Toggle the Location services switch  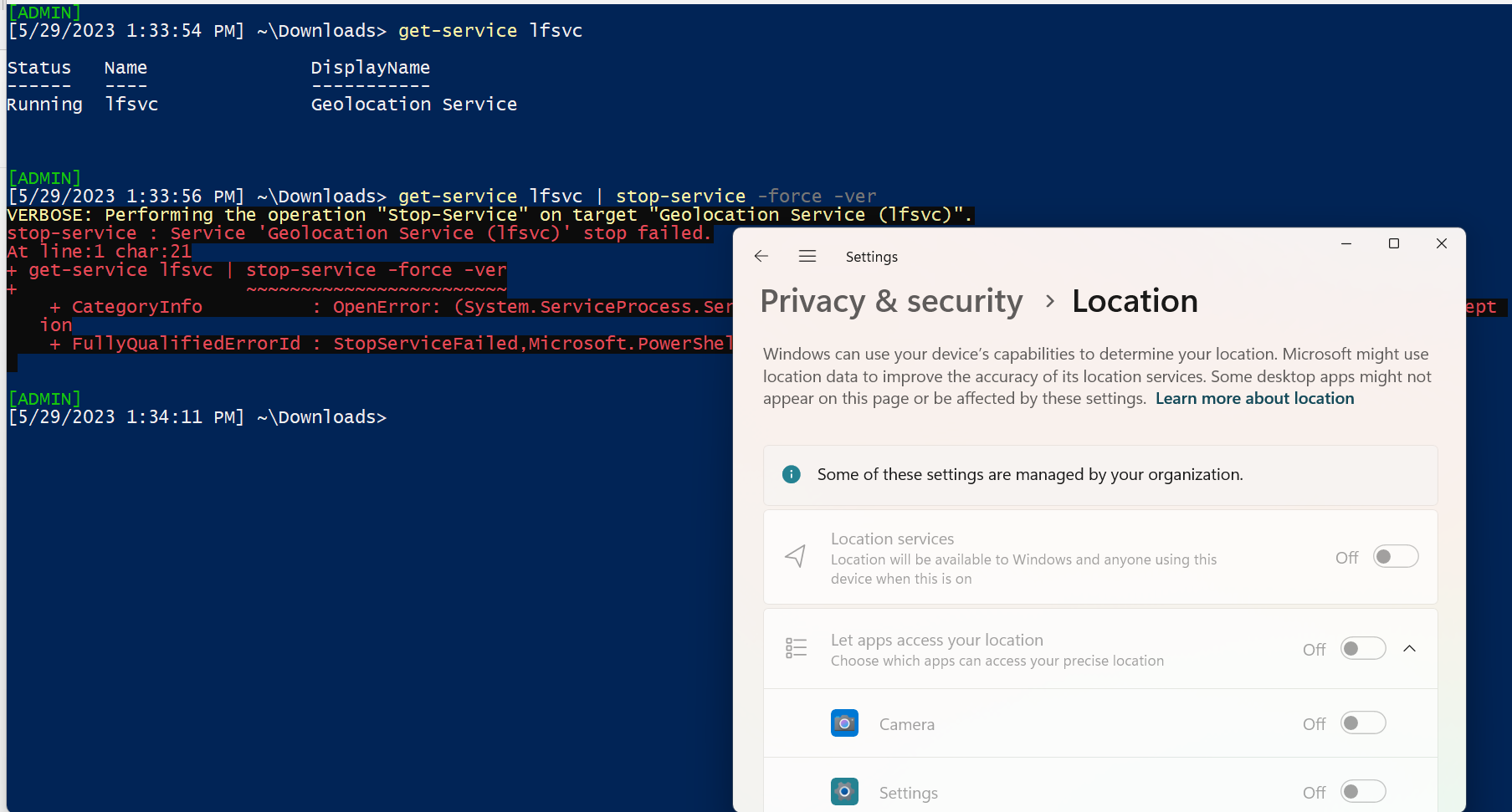(x=1396, y=556)
